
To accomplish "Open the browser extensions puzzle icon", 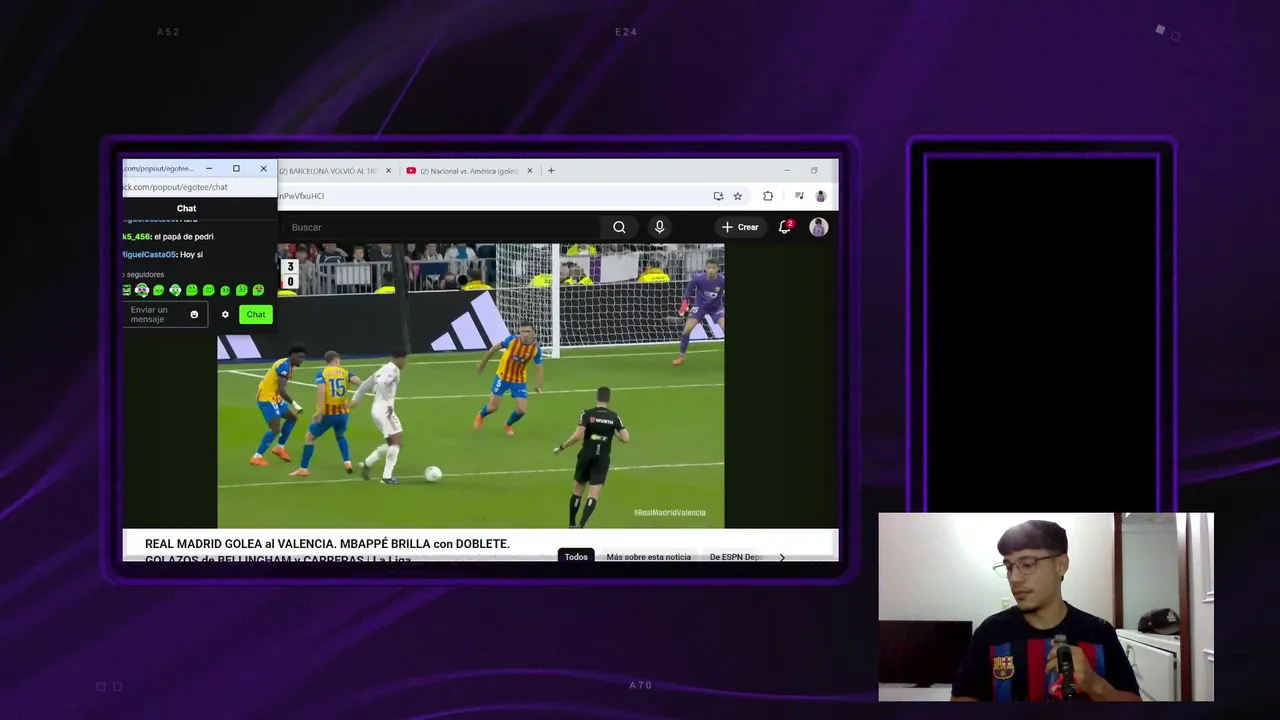I will pyautogui.click(x=768, y=196).
